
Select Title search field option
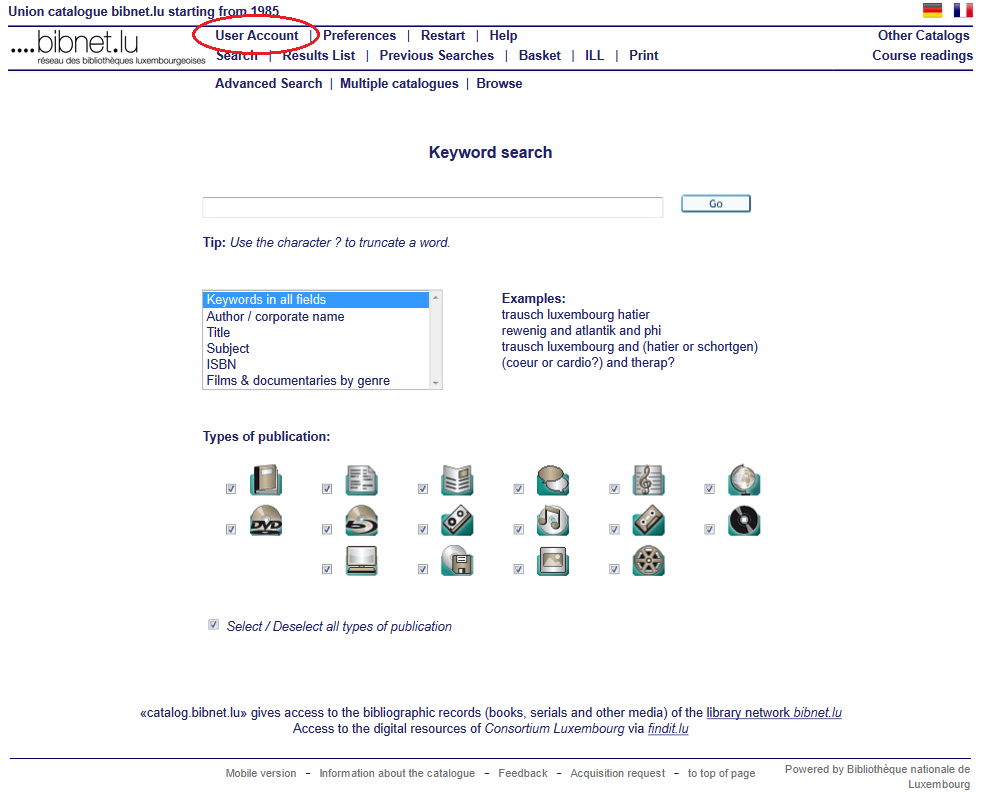317,332
